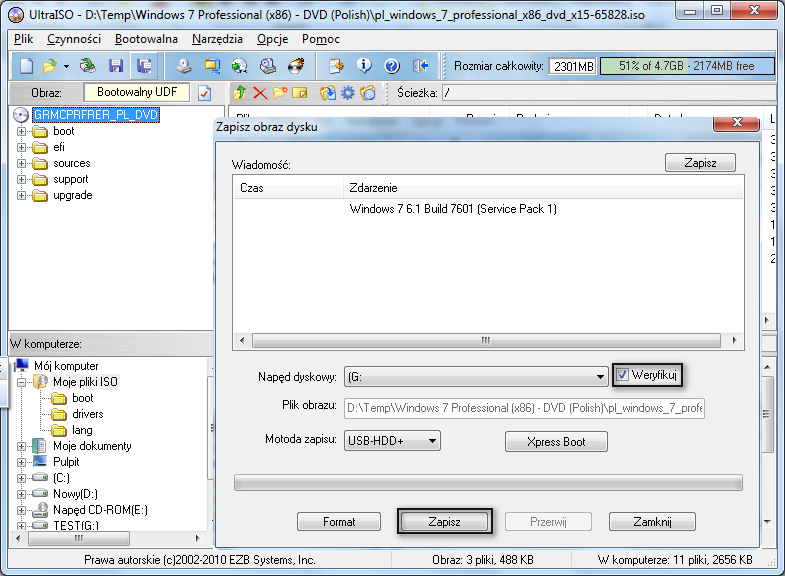Click the Register notepad icon in toolbar
785x576 pixels.
(x=336, y=66)
